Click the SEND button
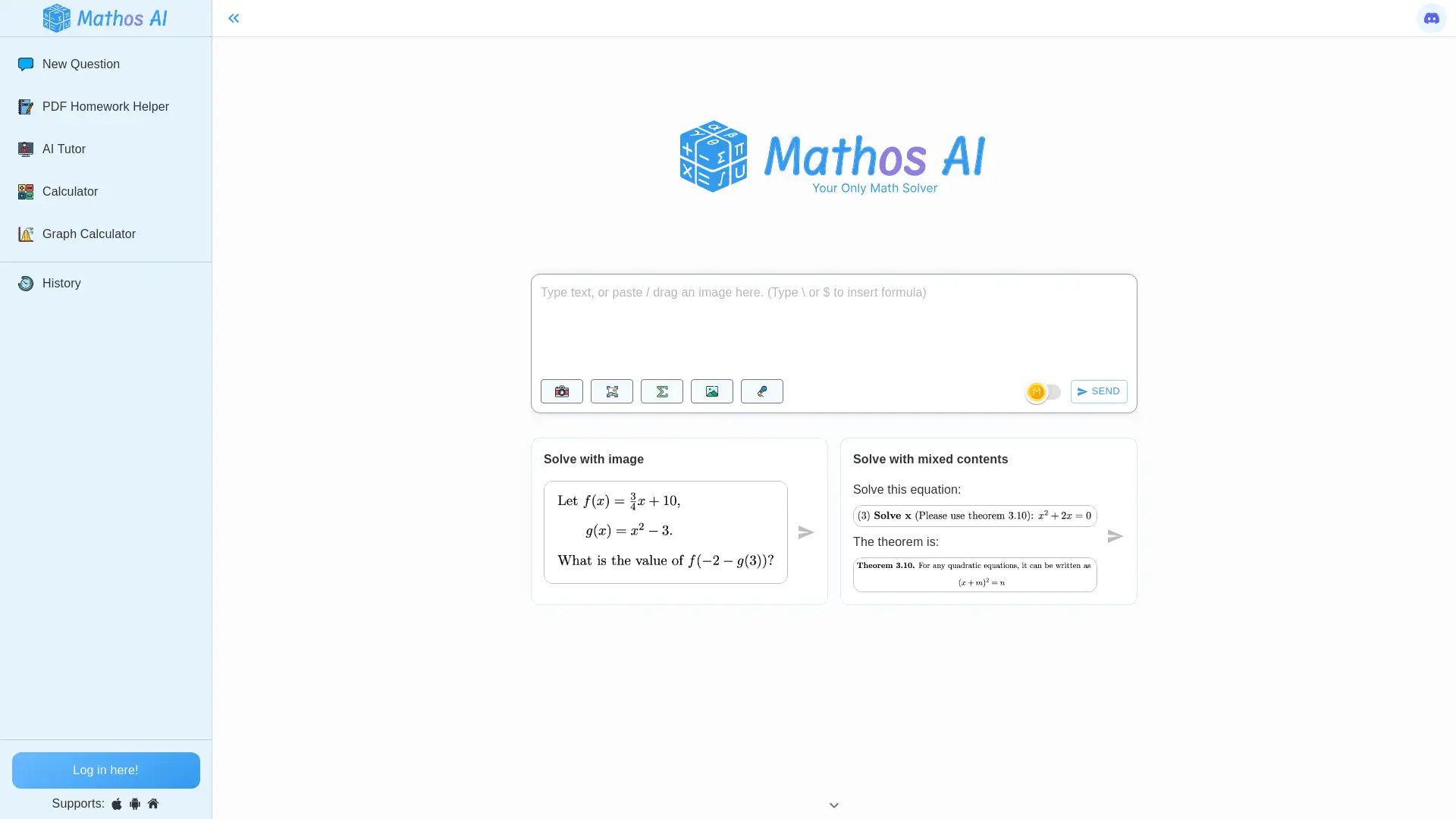 pos(1098,391)
